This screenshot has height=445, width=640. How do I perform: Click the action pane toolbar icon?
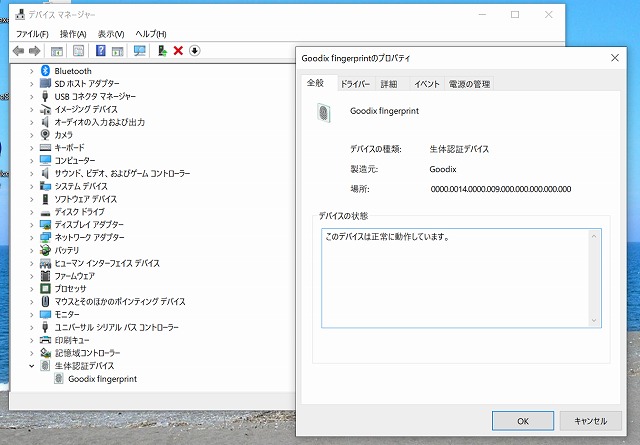click(118, 51)
